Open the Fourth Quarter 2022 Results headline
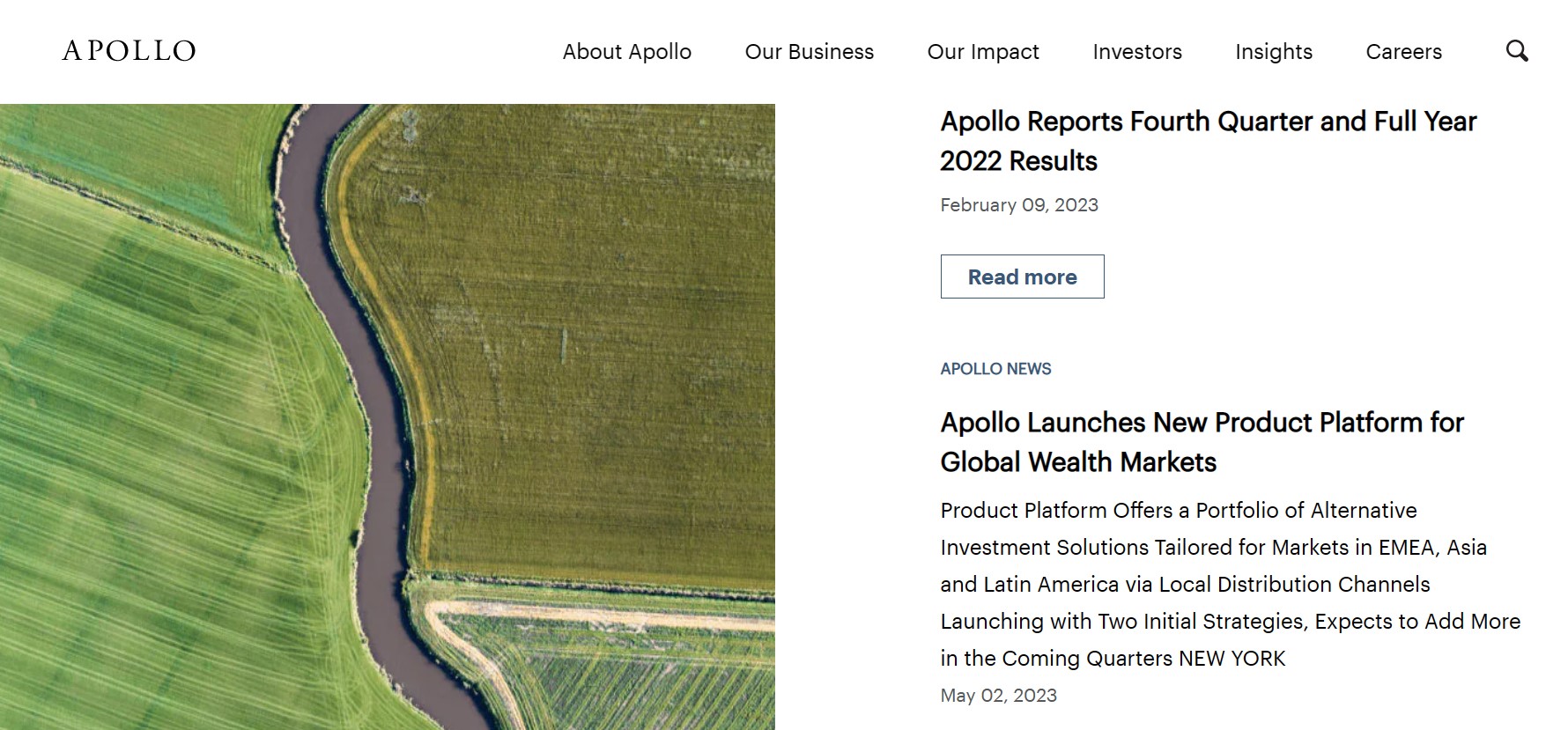Screen dimensions: 1568x730 (x=1207, y=141)
